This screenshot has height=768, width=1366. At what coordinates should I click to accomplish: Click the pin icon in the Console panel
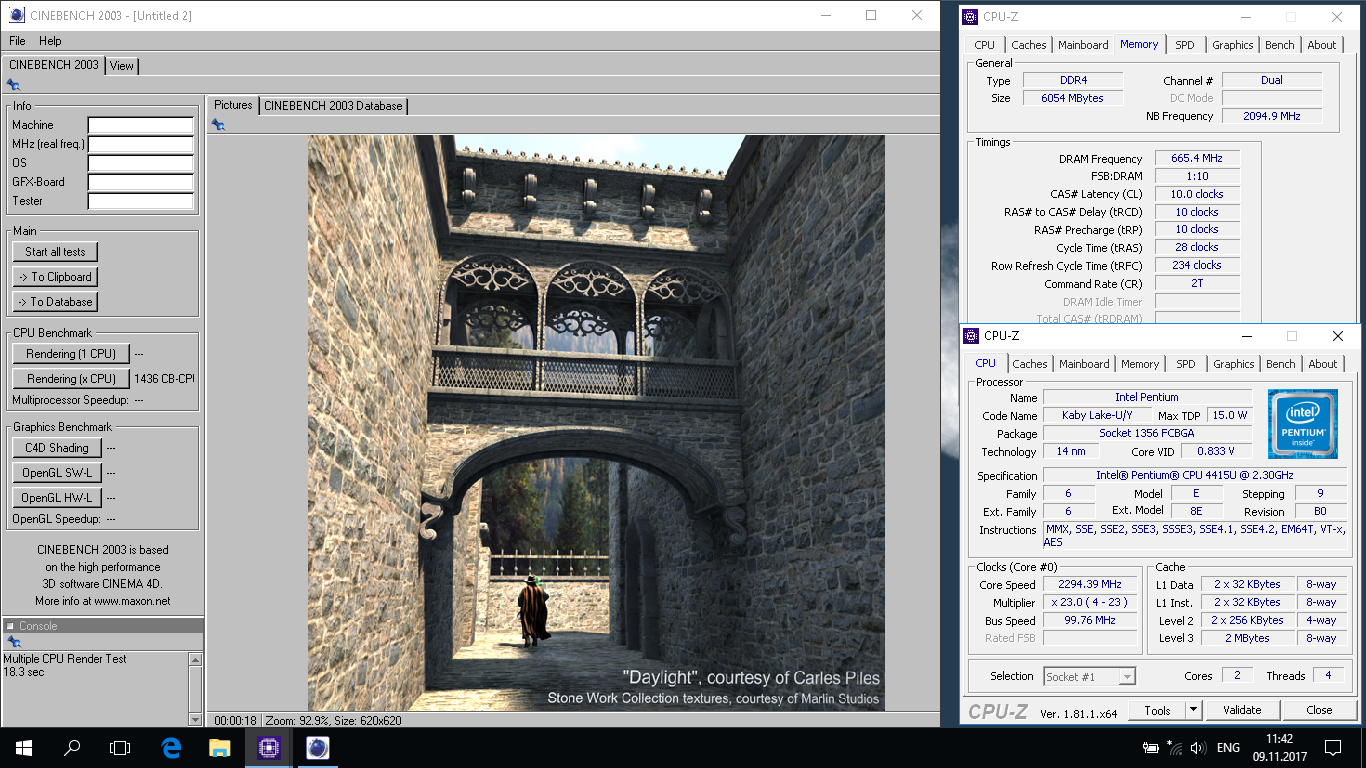click(13, 641)
